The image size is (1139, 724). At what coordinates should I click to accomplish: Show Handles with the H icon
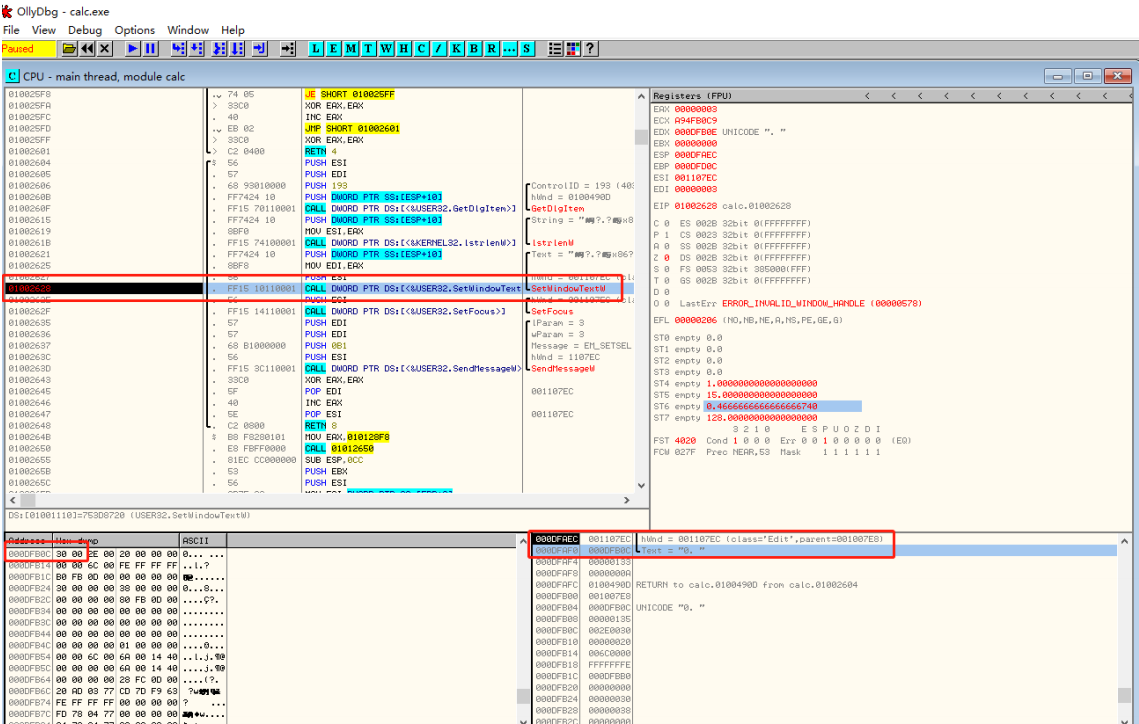pos(404,49)
